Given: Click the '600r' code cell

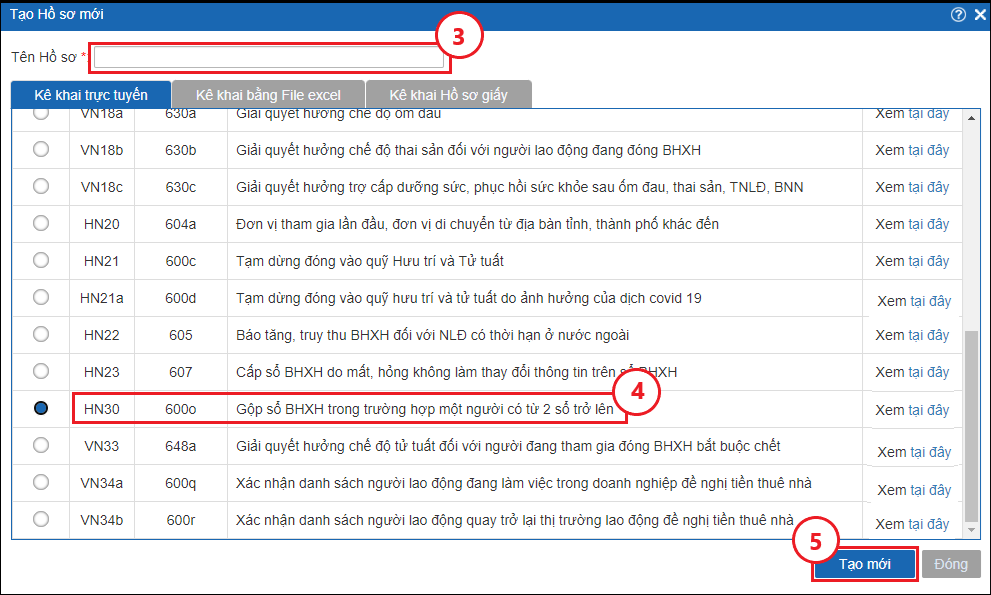Looking at the screenshot, I should (181, 520).
